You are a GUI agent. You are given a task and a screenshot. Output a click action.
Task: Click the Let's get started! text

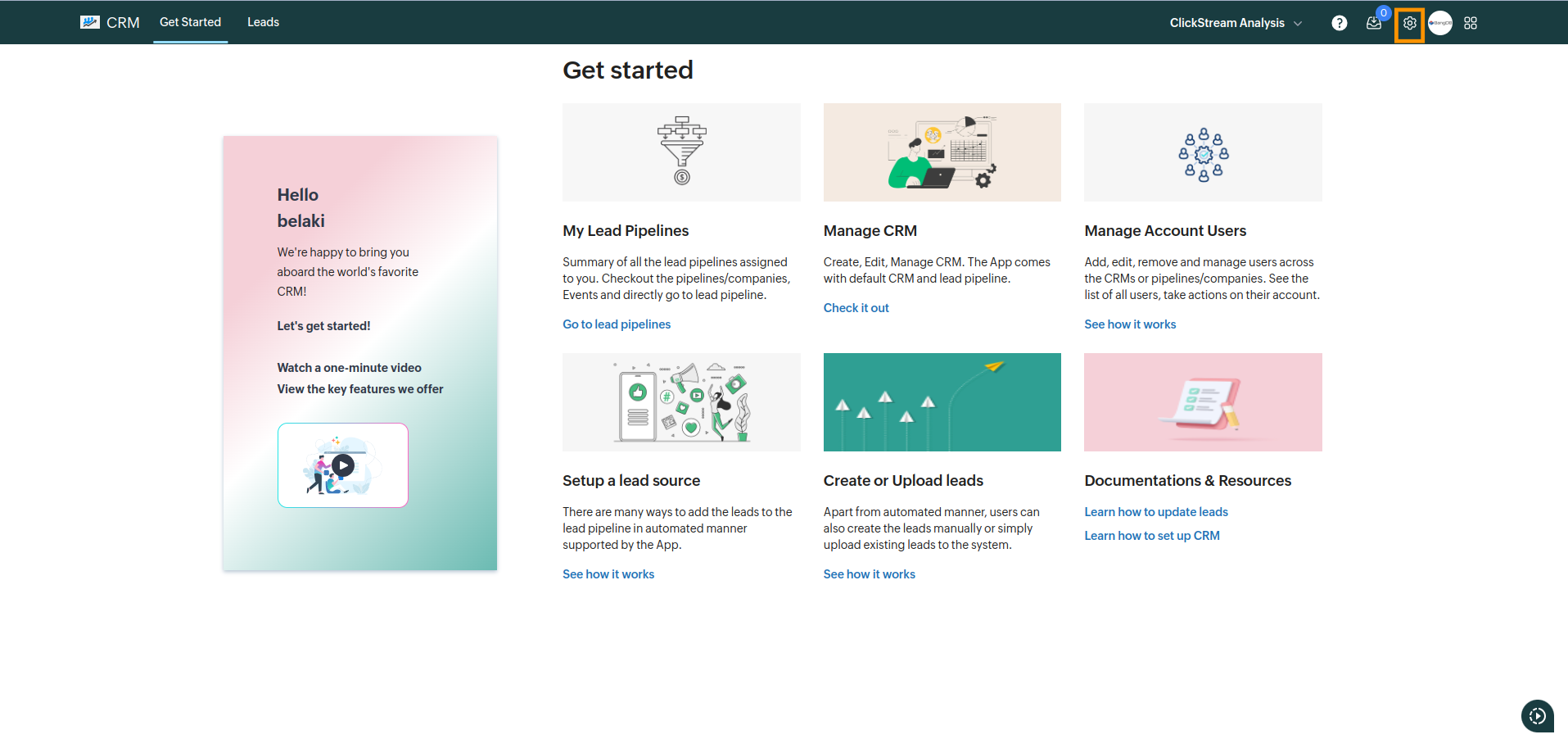pyautogui.click(x=323, y=326)
